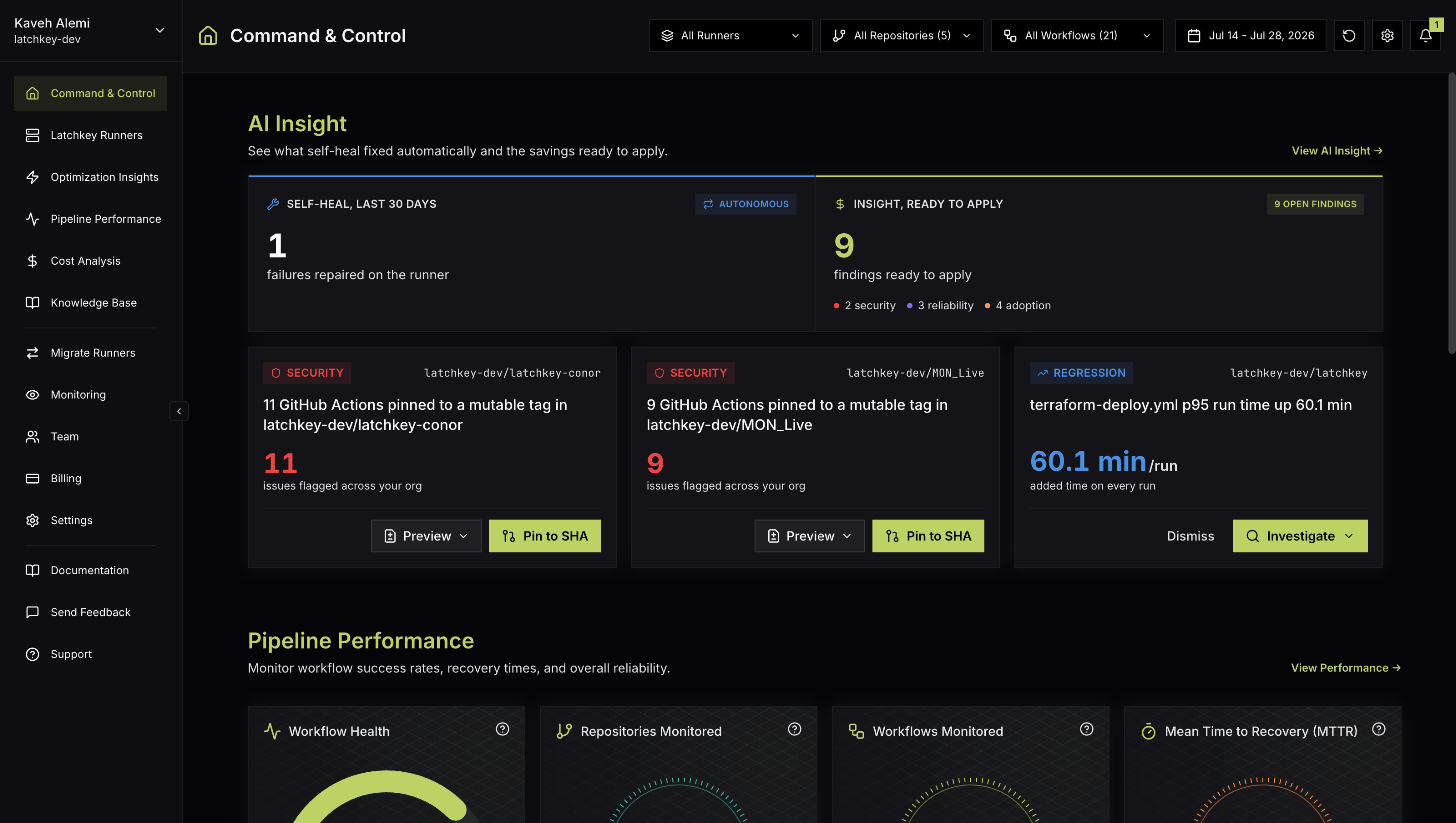Expand Preview dropdown on latchkey-conor card
This screenshot has width=1456, height=823.
tap(426, 536)
